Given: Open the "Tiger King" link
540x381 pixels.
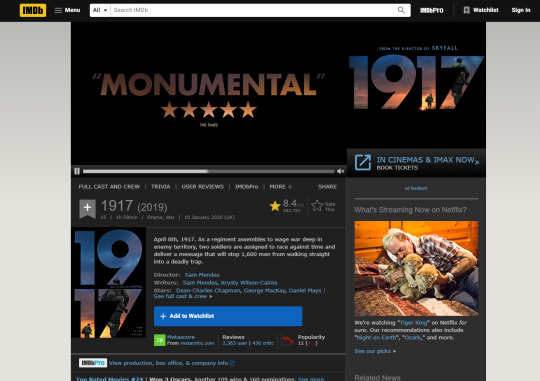Looking at the screenshot, I should pos(413,323).
